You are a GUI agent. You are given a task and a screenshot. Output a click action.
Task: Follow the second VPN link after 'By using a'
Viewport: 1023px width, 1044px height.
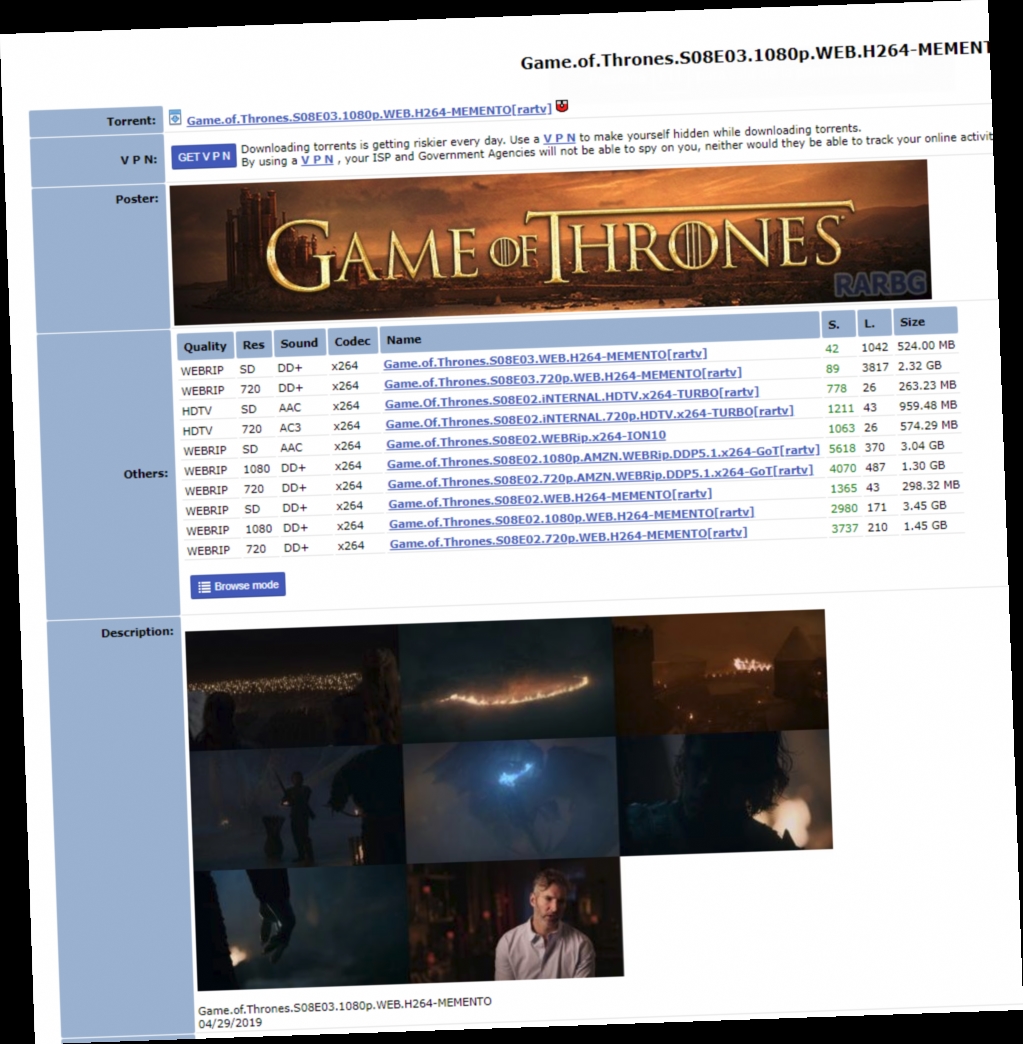[x=317, y=160]
